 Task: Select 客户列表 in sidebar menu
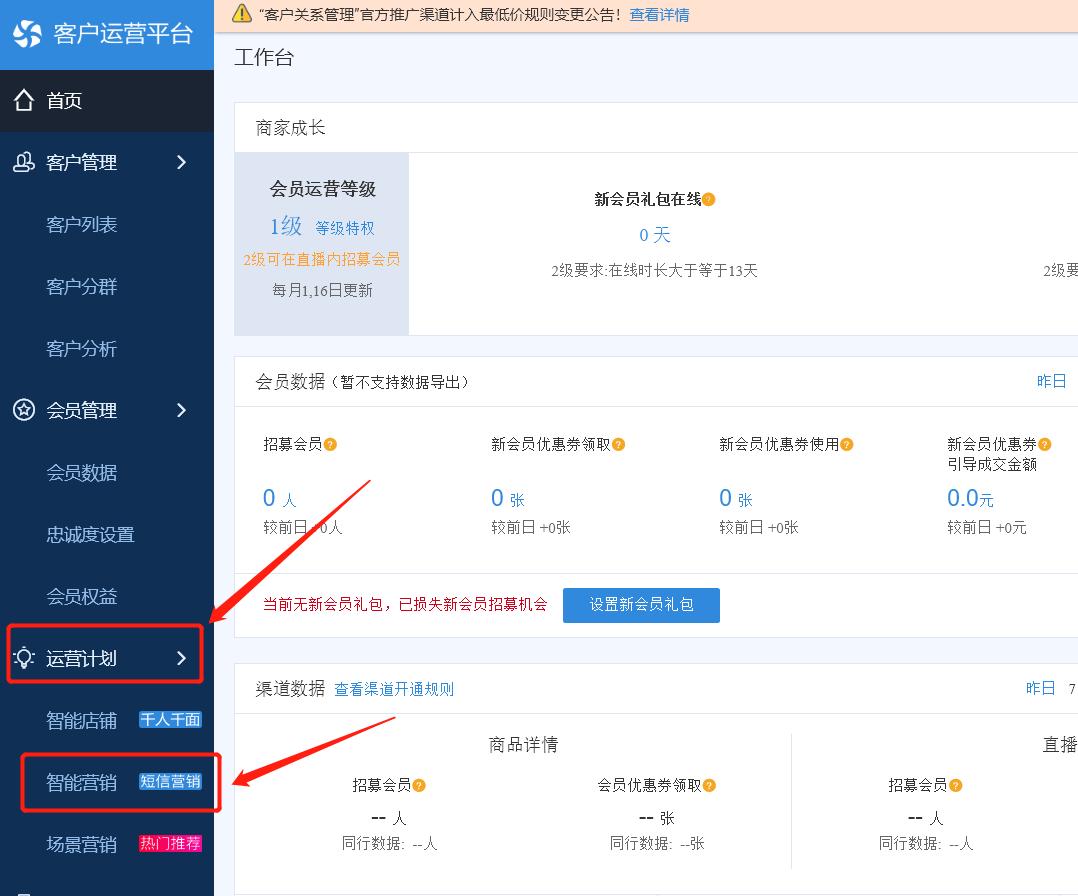81,224
